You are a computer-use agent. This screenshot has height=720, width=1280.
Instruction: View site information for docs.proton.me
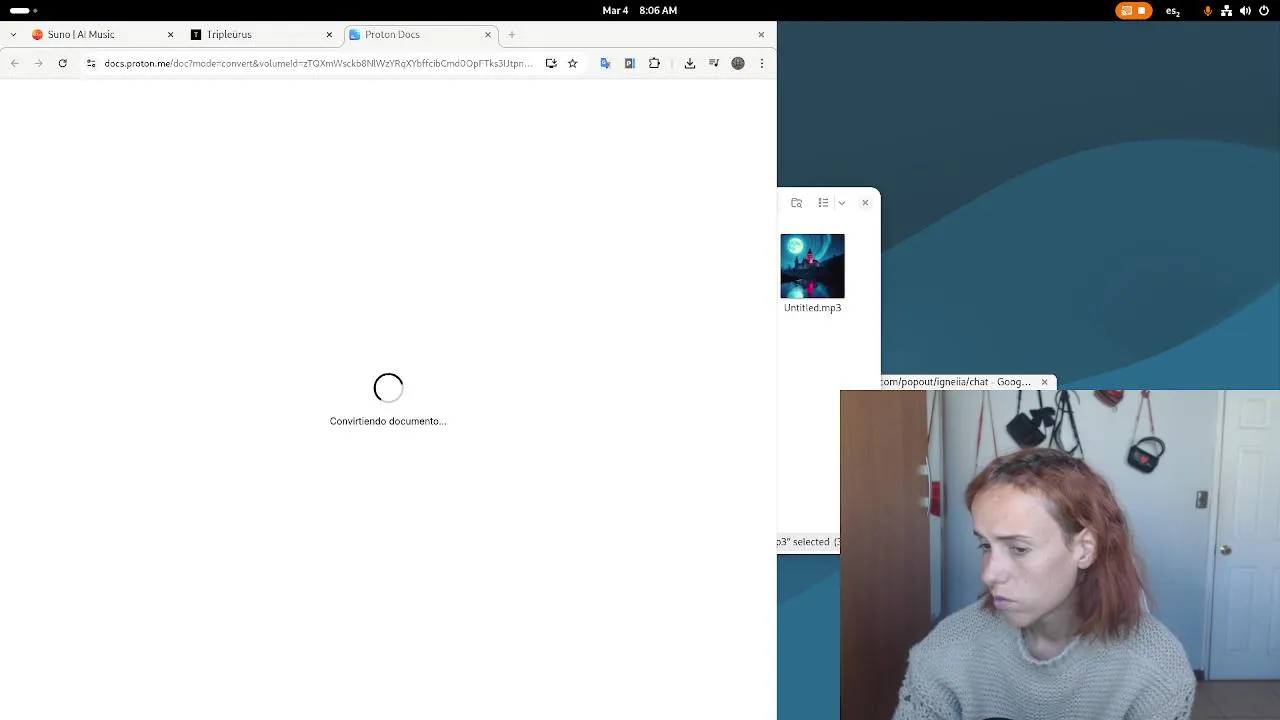point(91,63)
